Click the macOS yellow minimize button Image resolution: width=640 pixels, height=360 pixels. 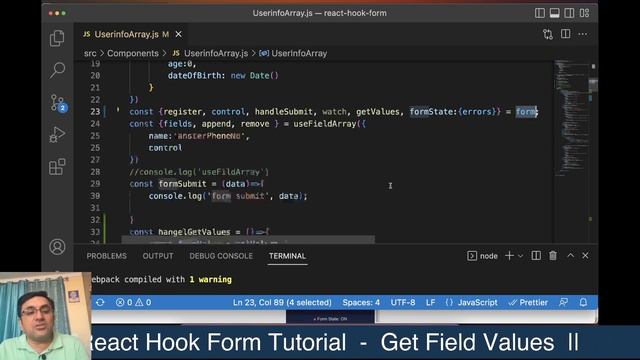[x=57, y=13]
